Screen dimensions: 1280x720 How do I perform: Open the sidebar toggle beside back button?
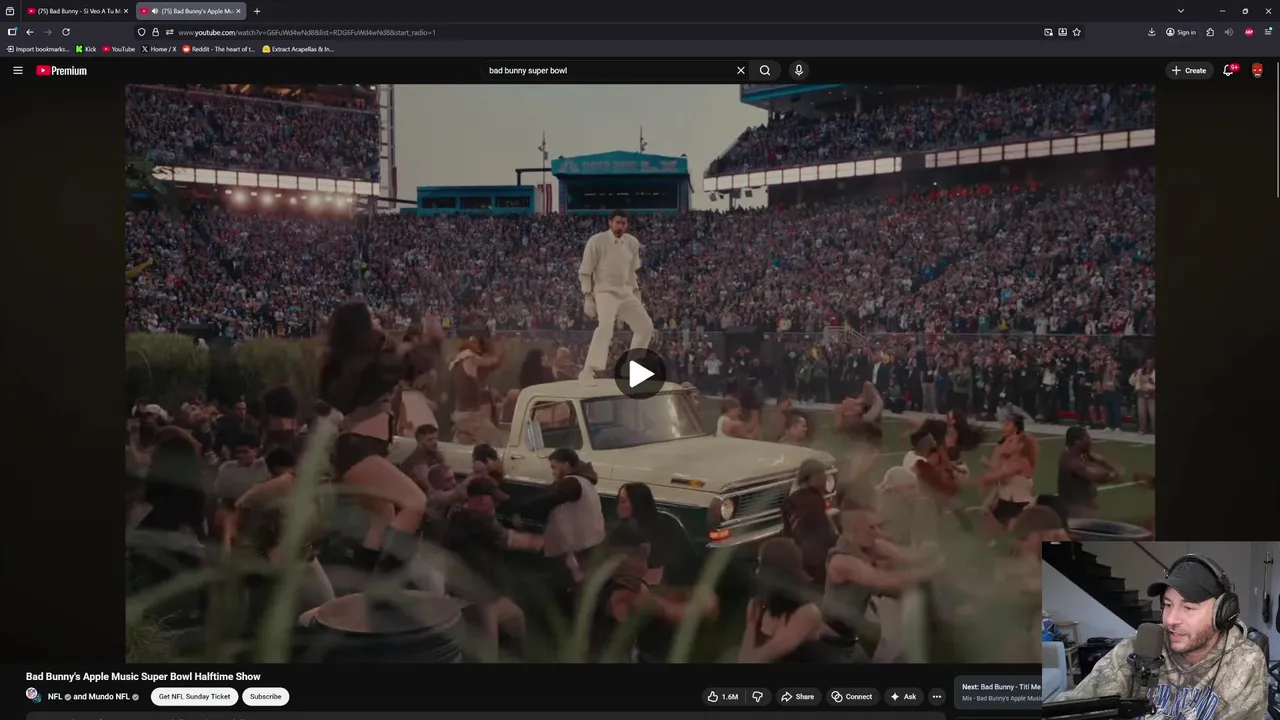(x=12, y=32)
